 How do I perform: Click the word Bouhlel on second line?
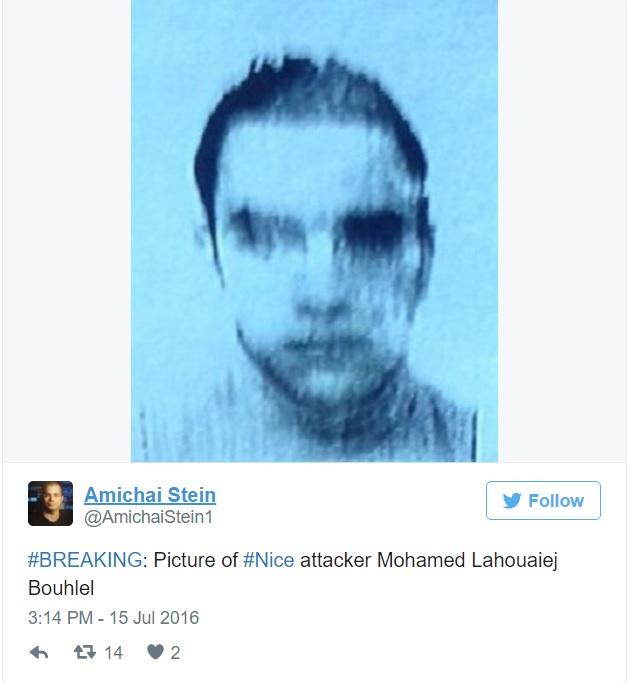(x=61, y=588)
